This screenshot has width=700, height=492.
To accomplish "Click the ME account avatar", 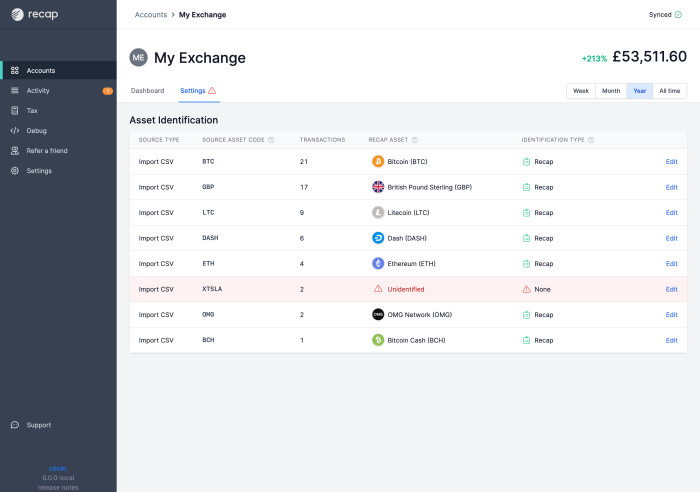I will (x=138, y=58).
